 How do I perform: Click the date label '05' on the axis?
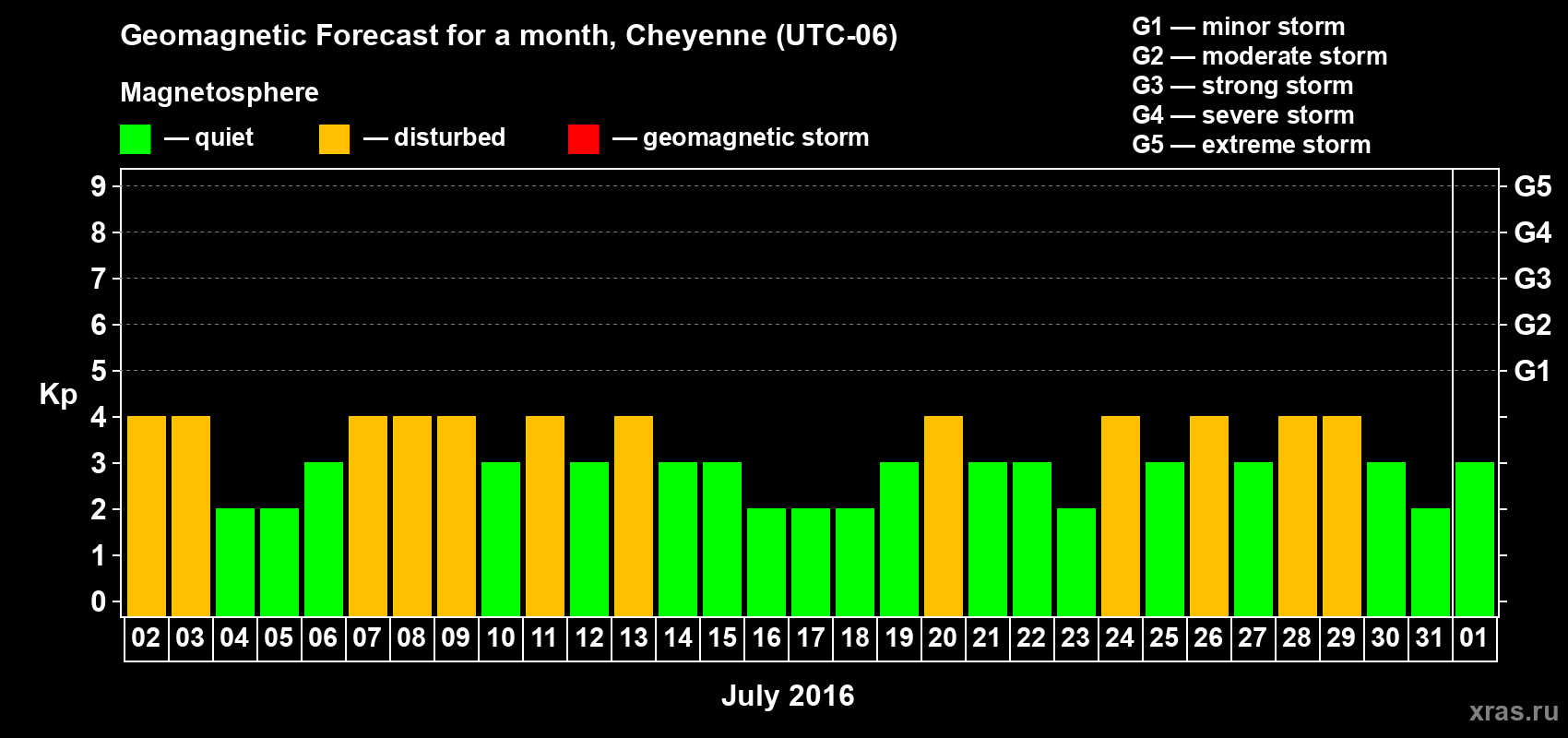(279, 637)
